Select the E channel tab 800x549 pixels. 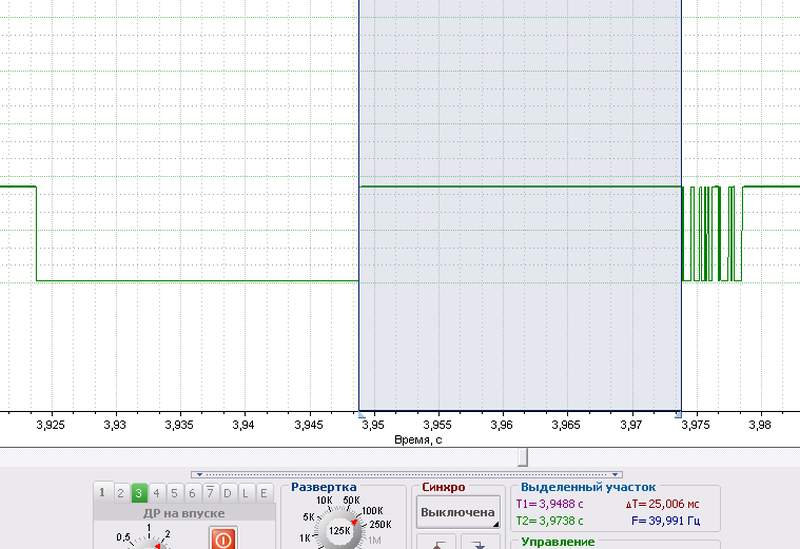coord(264,492)
